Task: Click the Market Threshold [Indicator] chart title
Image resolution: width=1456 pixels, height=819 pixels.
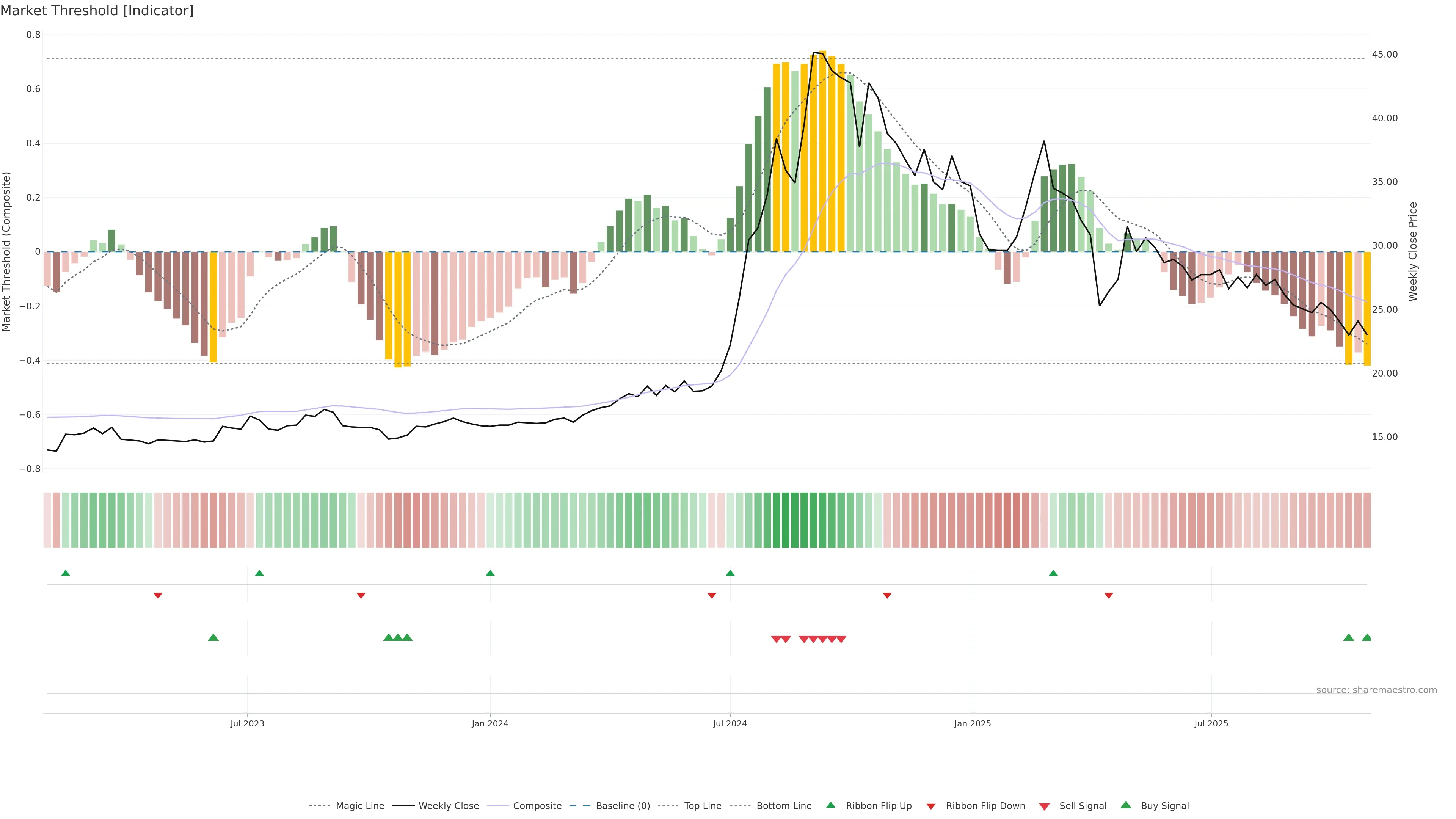Action: click(x=97, y=11)
